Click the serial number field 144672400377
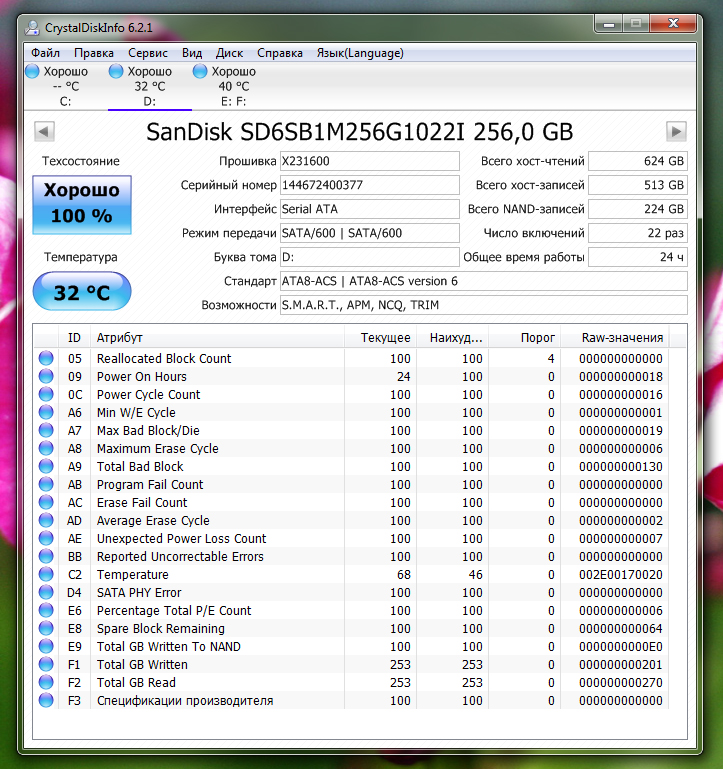 (370, 185)
